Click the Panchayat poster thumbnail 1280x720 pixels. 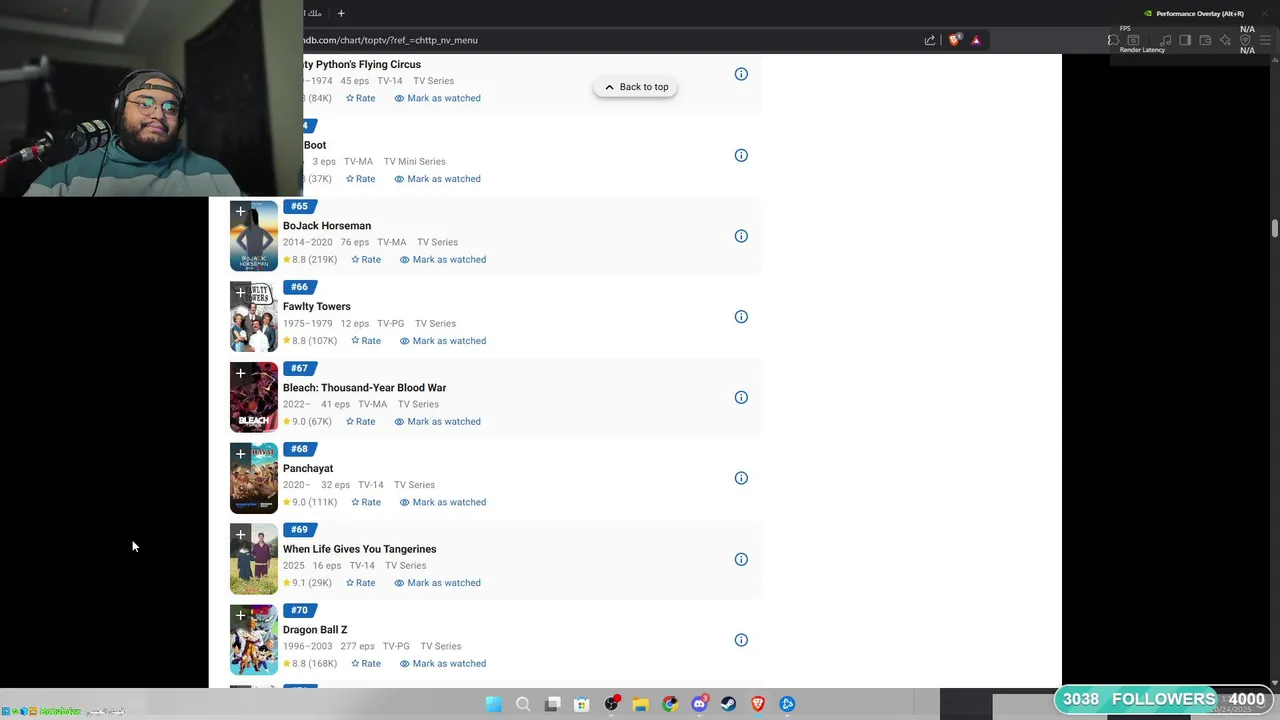point(254,479)
